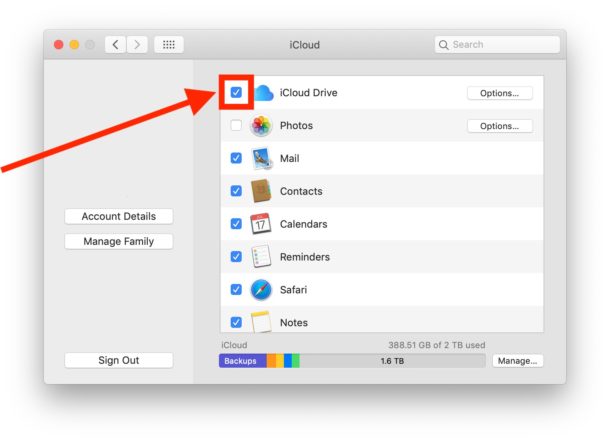Image resolution: width=610 pixels, height=442 pixels.
Task: Click the Photos app icon
Action: pos(261,126)
